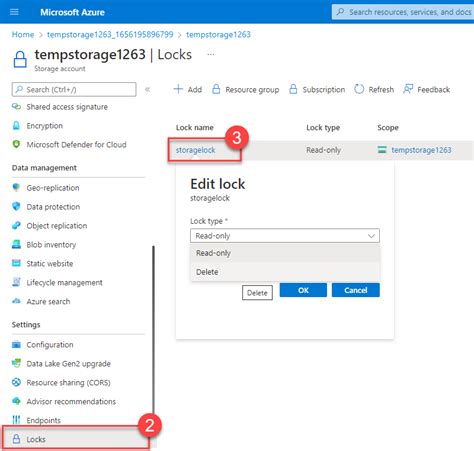Click the Configuration icon in Settings
Viewport: 474px width, 451px height.
pos(16,344)
